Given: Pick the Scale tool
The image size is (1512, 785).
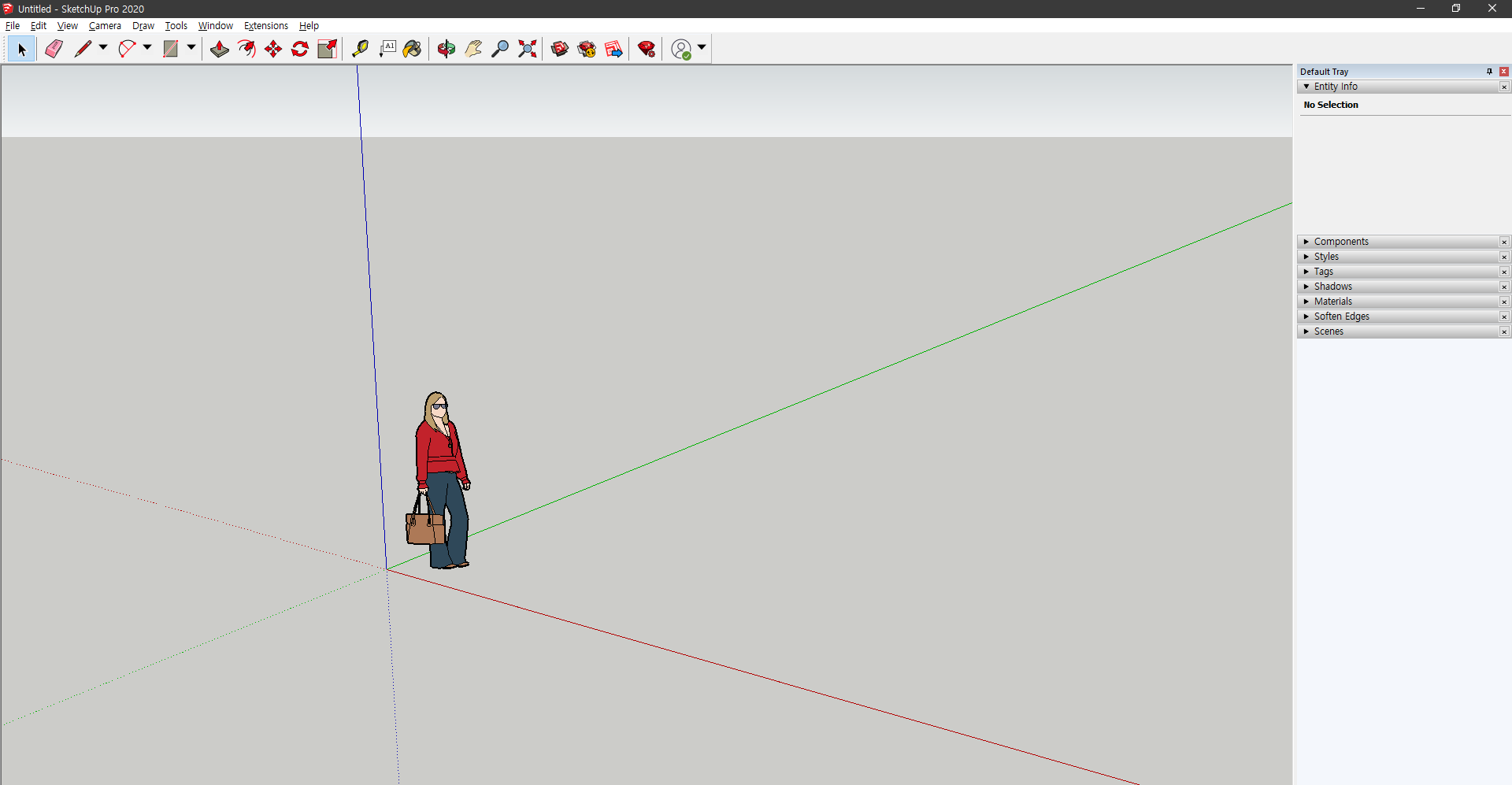Looking at the screenshot, I should 327,49.
